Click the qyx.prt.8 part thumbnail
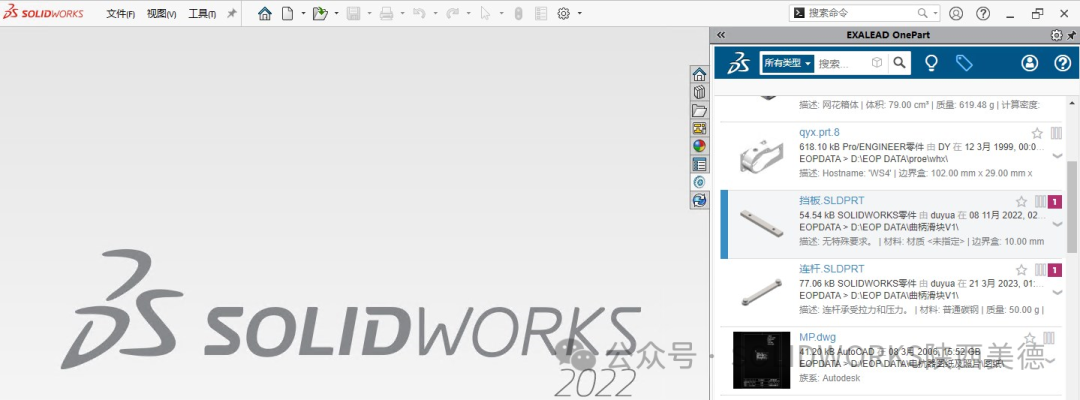This screenshot has height=400, width=1080. (x=761, y=156)
